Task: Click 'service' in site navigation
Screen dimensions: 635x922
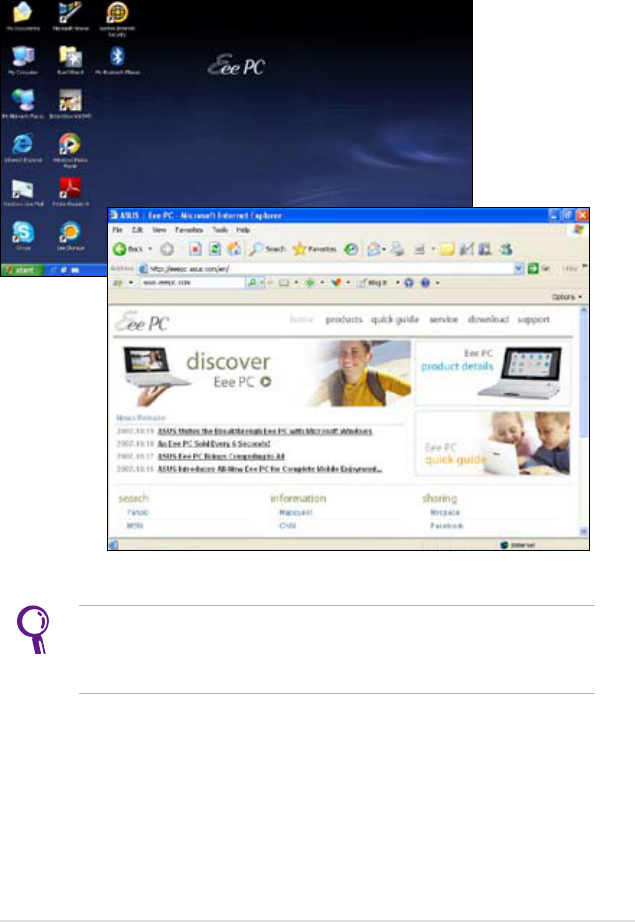Action: click(x=443, y=319)
